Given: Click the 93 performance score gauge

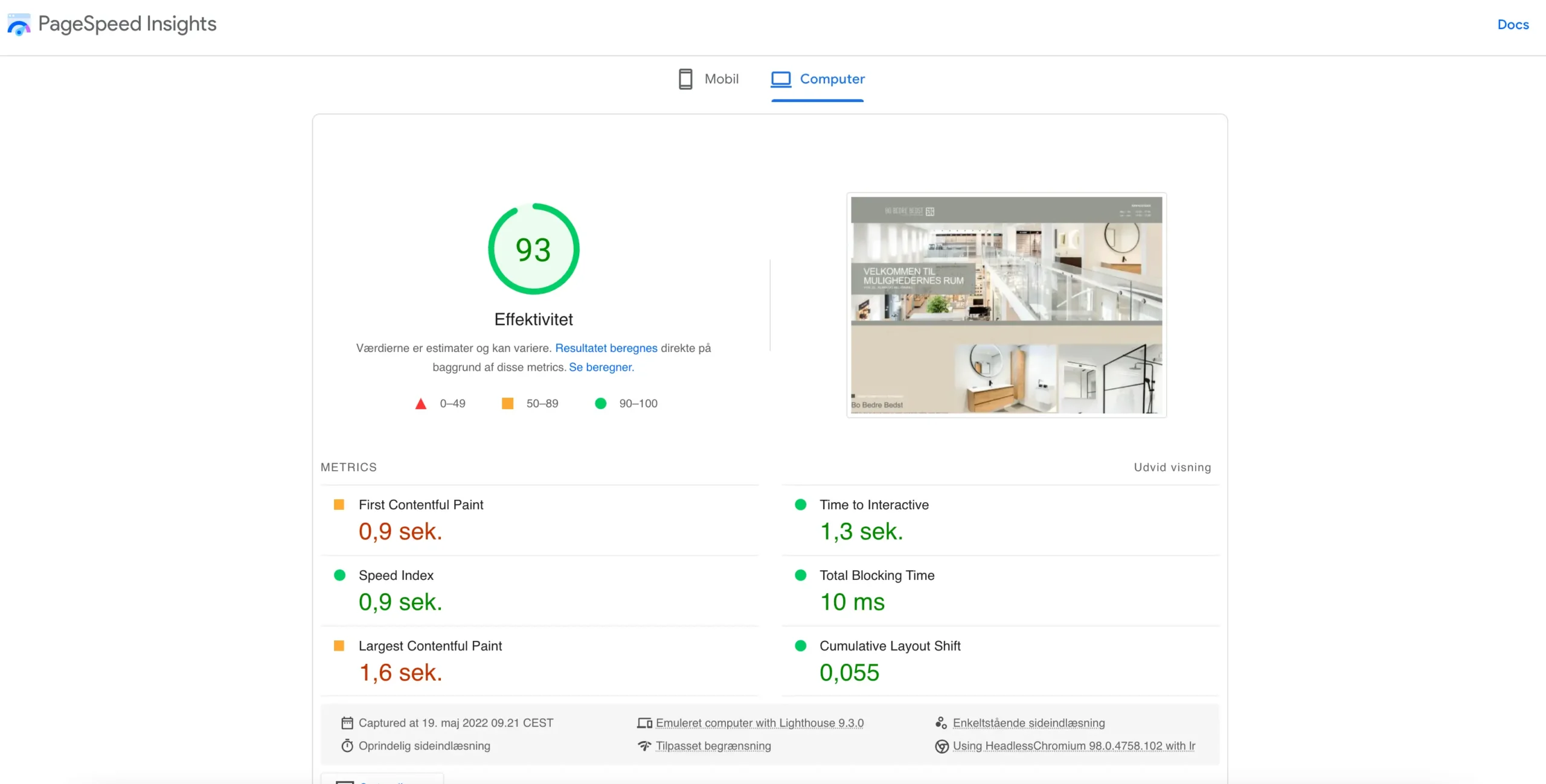Looking at the screenshot, I should pos(533,249).
